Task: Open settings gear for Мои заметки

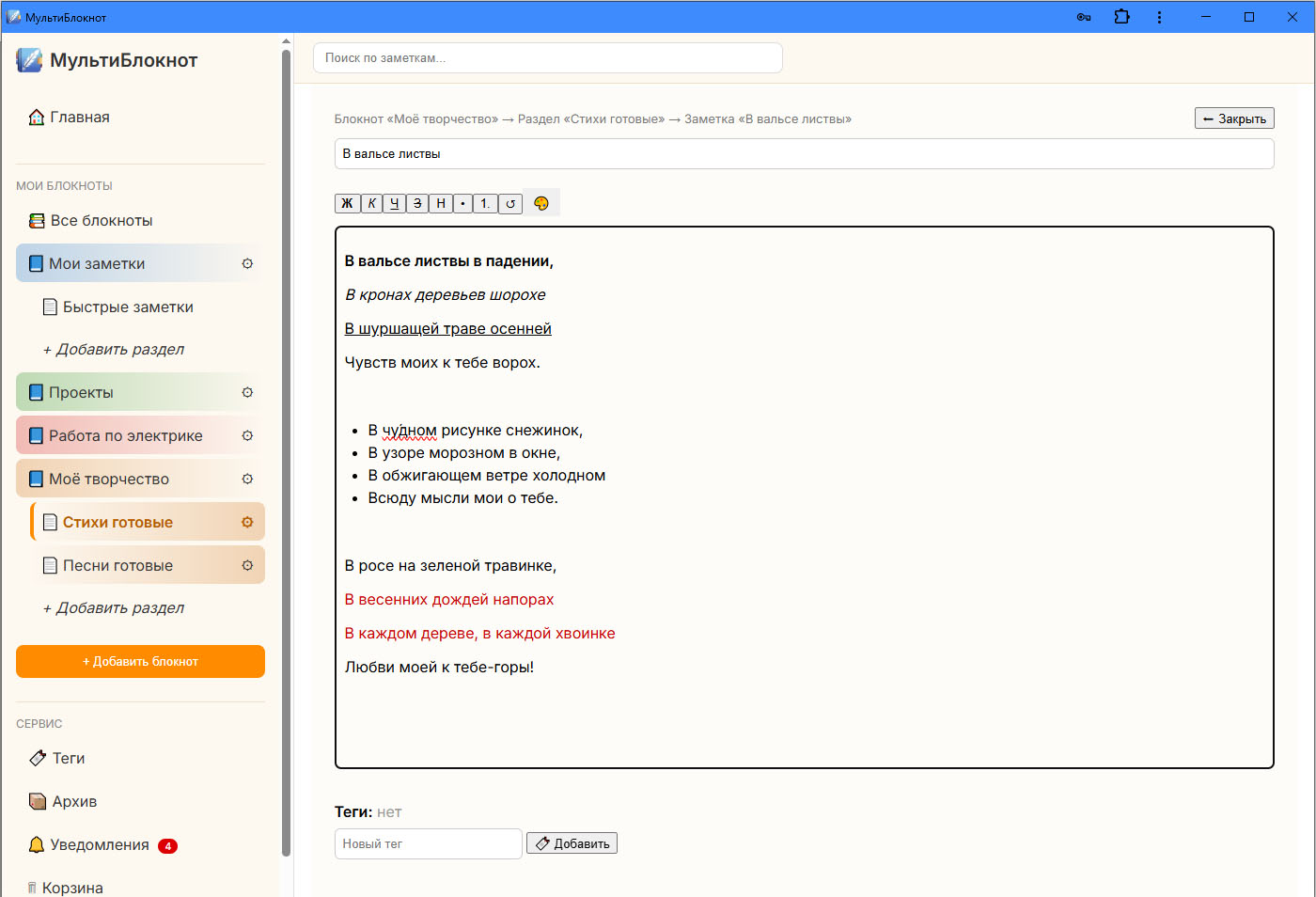Action: point(247,264)
